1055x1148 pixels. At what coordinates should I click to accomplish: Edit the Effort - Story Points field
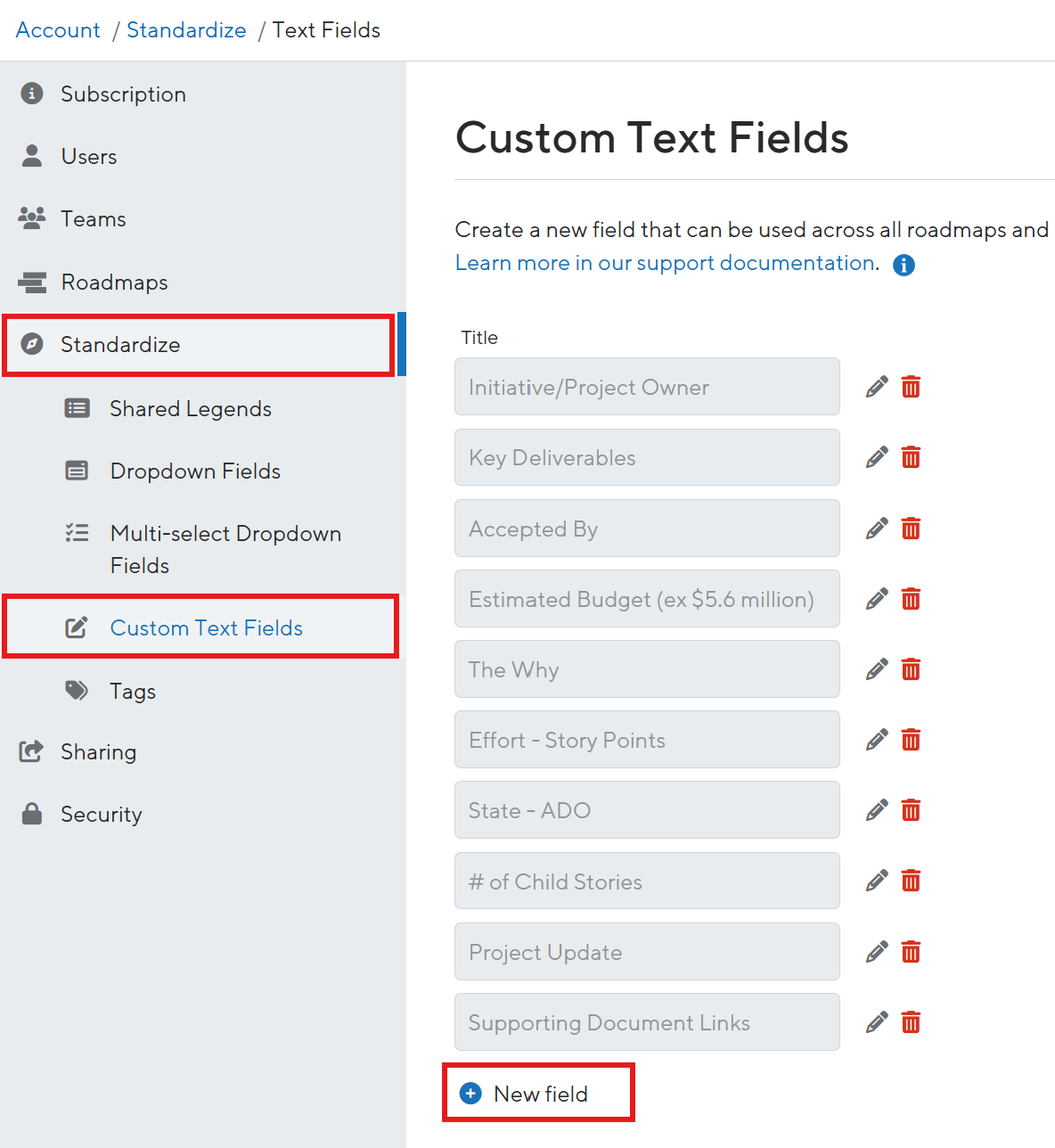876,739
